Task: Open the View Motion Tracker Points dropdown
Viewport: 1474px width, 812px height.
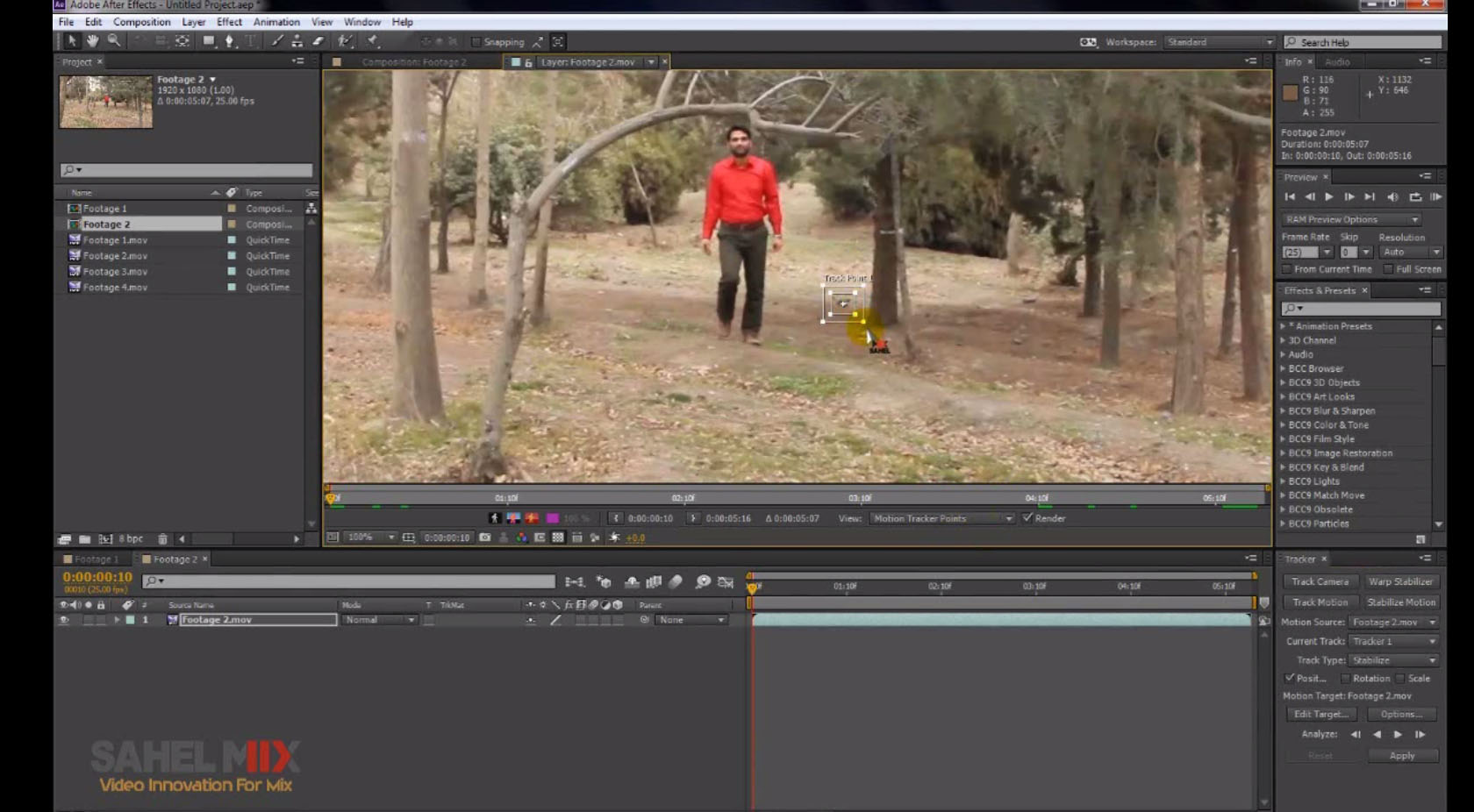Action: pyautogui.click(x=942, y=518)
